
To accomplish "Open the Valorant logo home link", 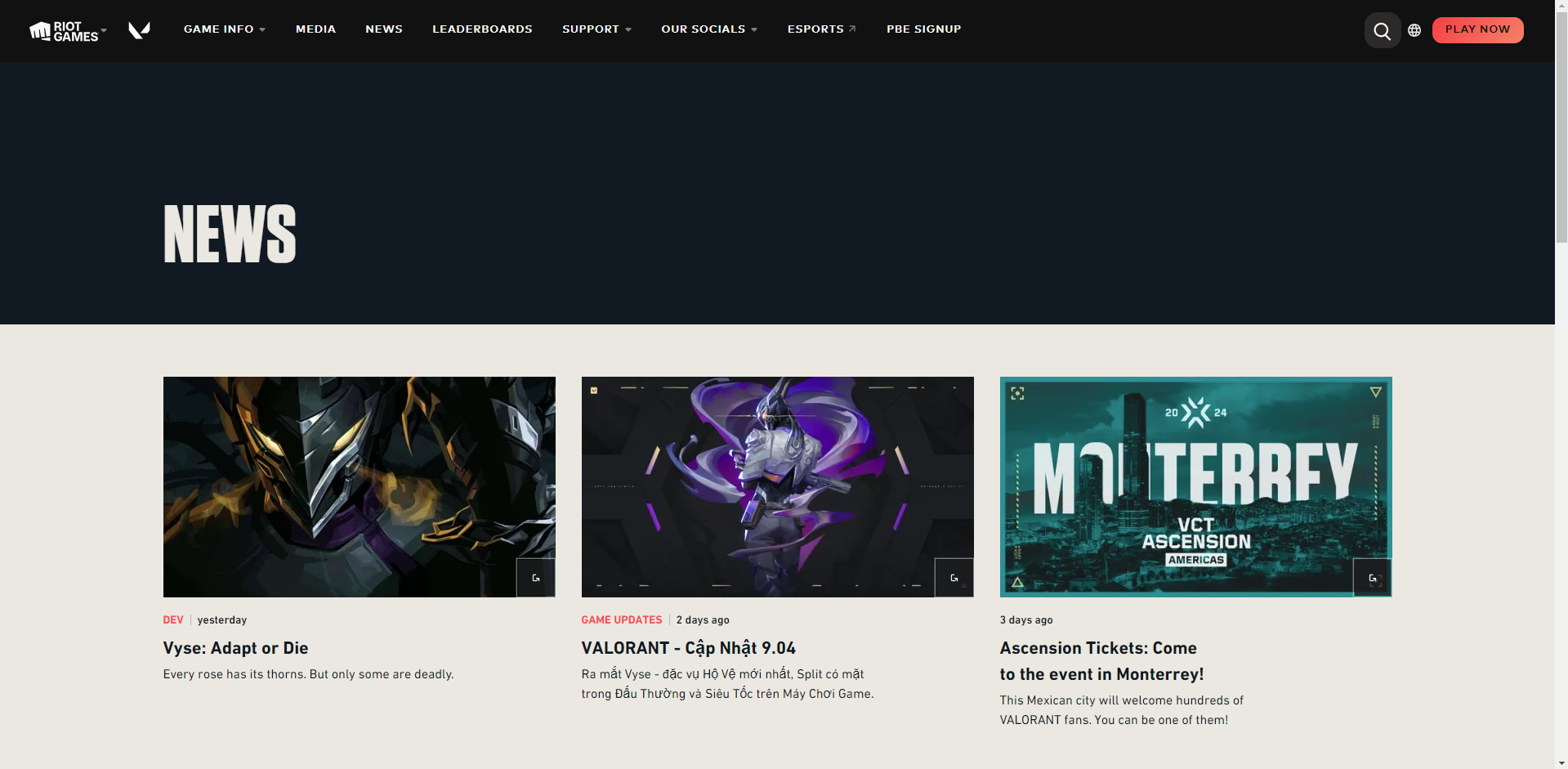I will pyautogui.click(x=140, y=30).
